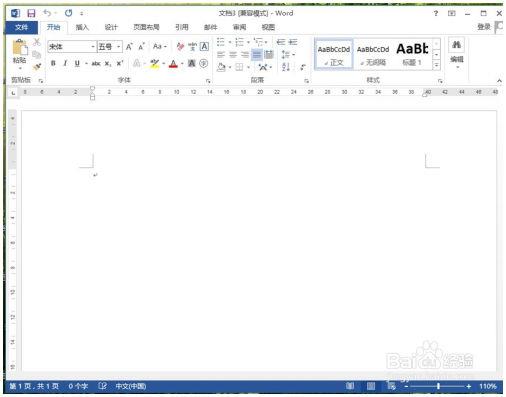Toggle Underline formatting button
Viewport: 506px width, 397px height.
(77, 63)
